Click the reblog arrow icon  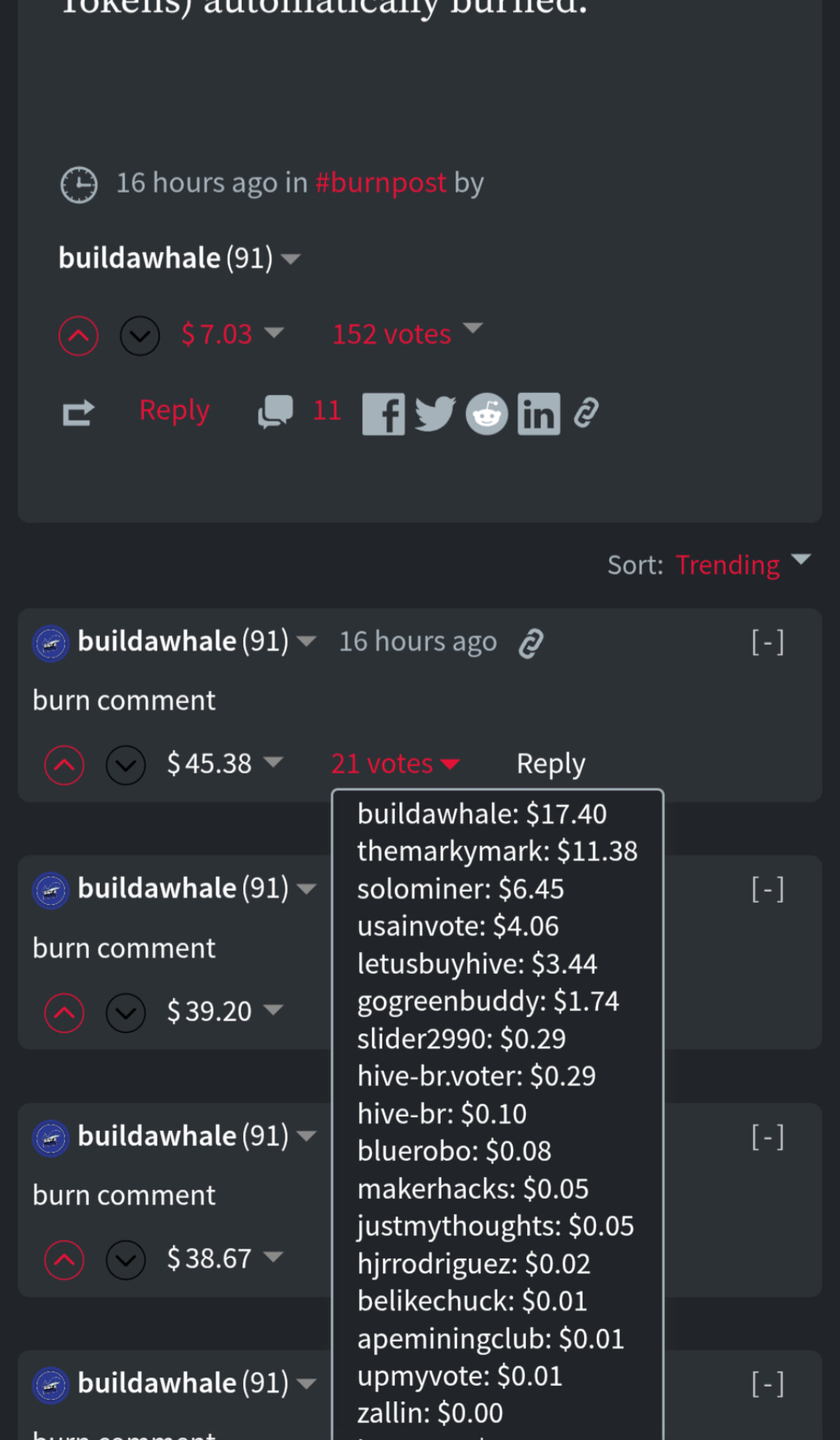click(x=78, y=413)
